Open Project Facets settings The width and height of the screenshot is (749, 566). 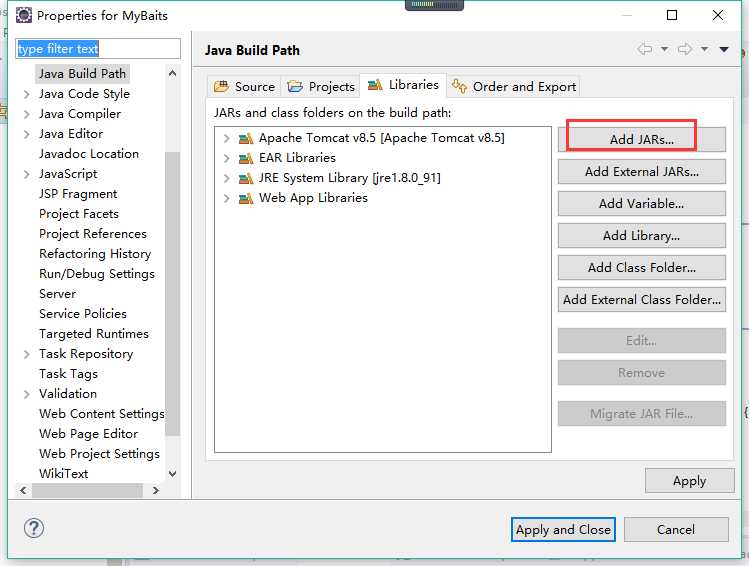tap(79, 214)
